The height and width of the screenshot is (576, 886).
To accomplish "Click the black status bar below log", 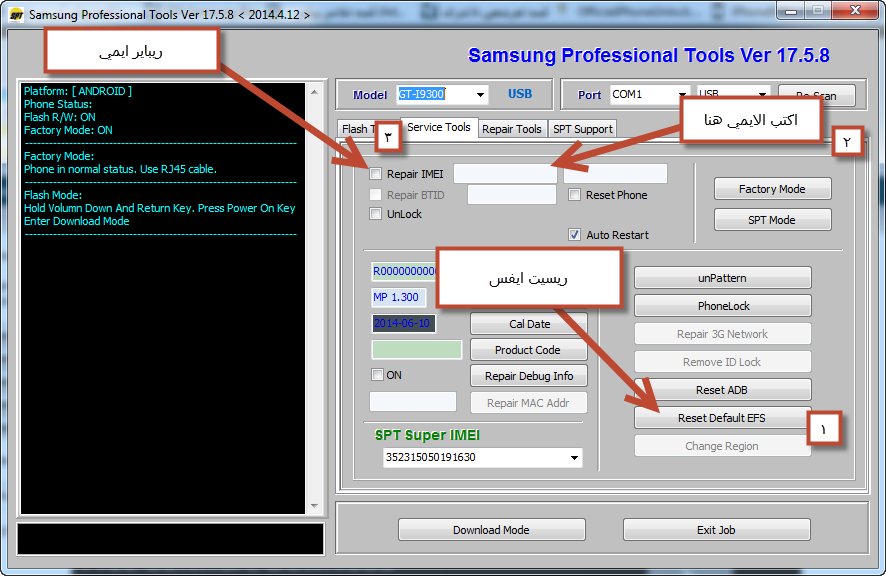I will click(171, 539).
